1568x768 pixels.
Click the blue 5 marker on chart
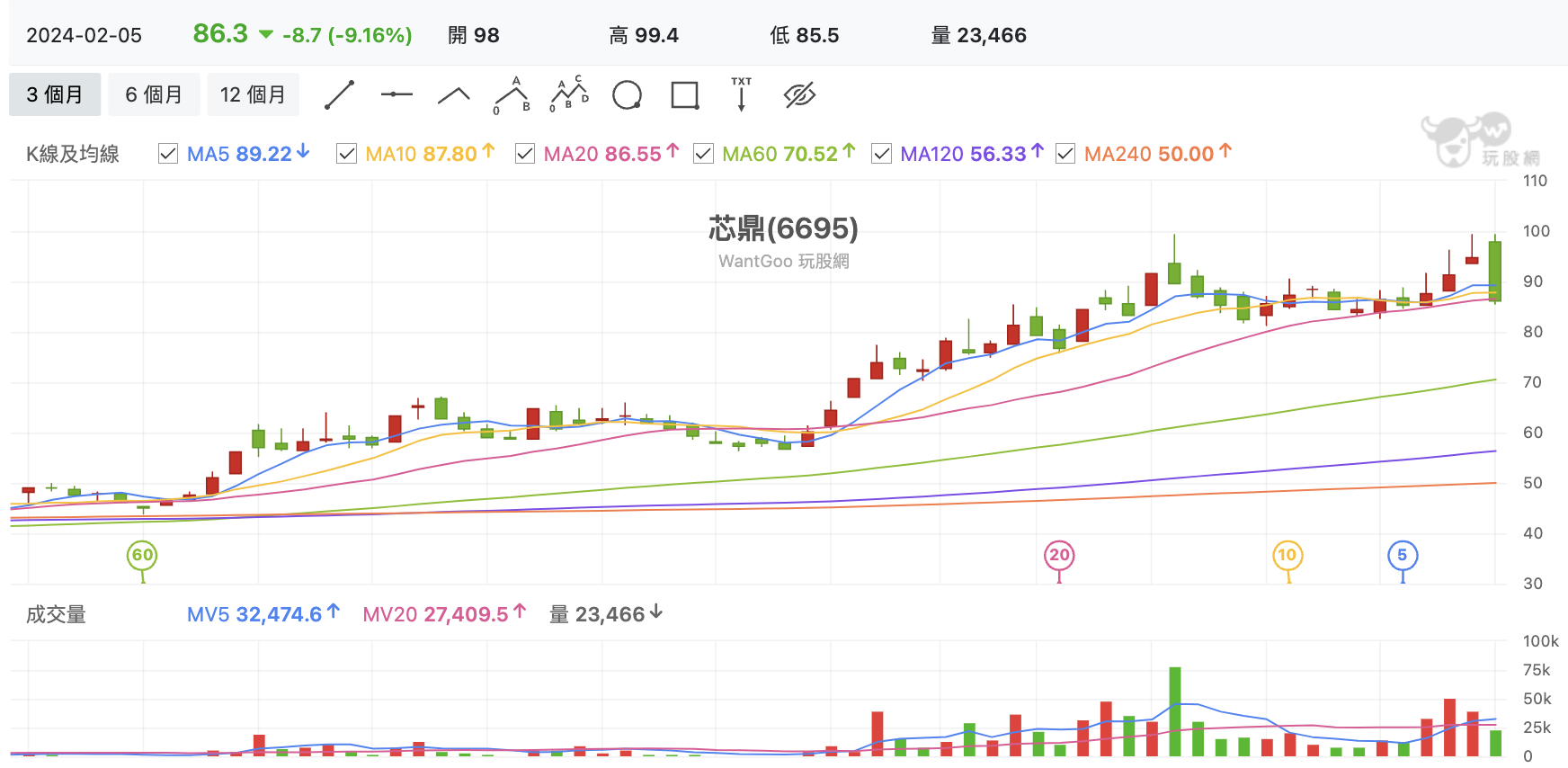point(1403,556)
